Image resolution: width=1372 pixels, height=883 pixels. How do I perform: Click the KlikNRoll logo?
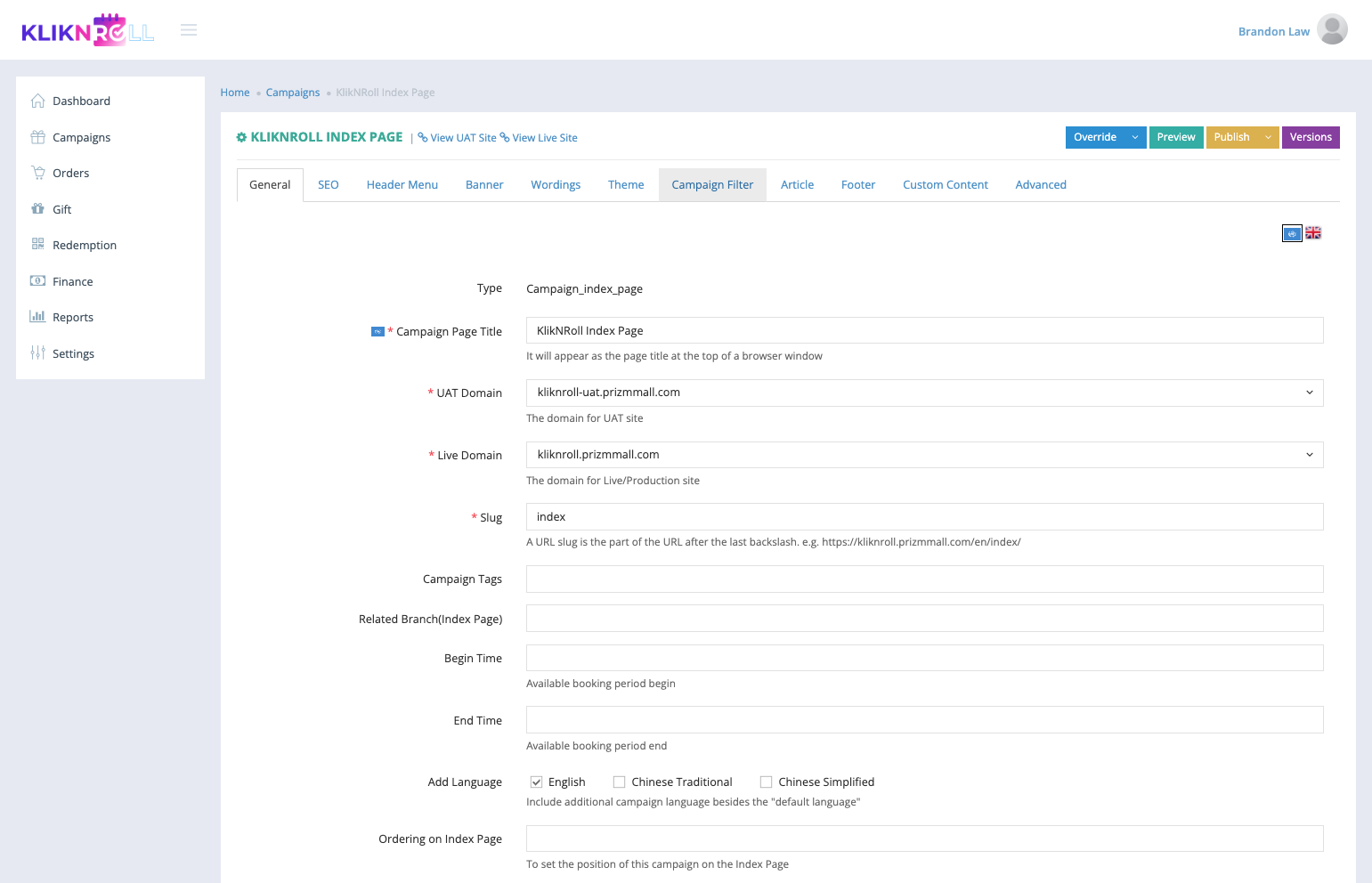point(88,30)
